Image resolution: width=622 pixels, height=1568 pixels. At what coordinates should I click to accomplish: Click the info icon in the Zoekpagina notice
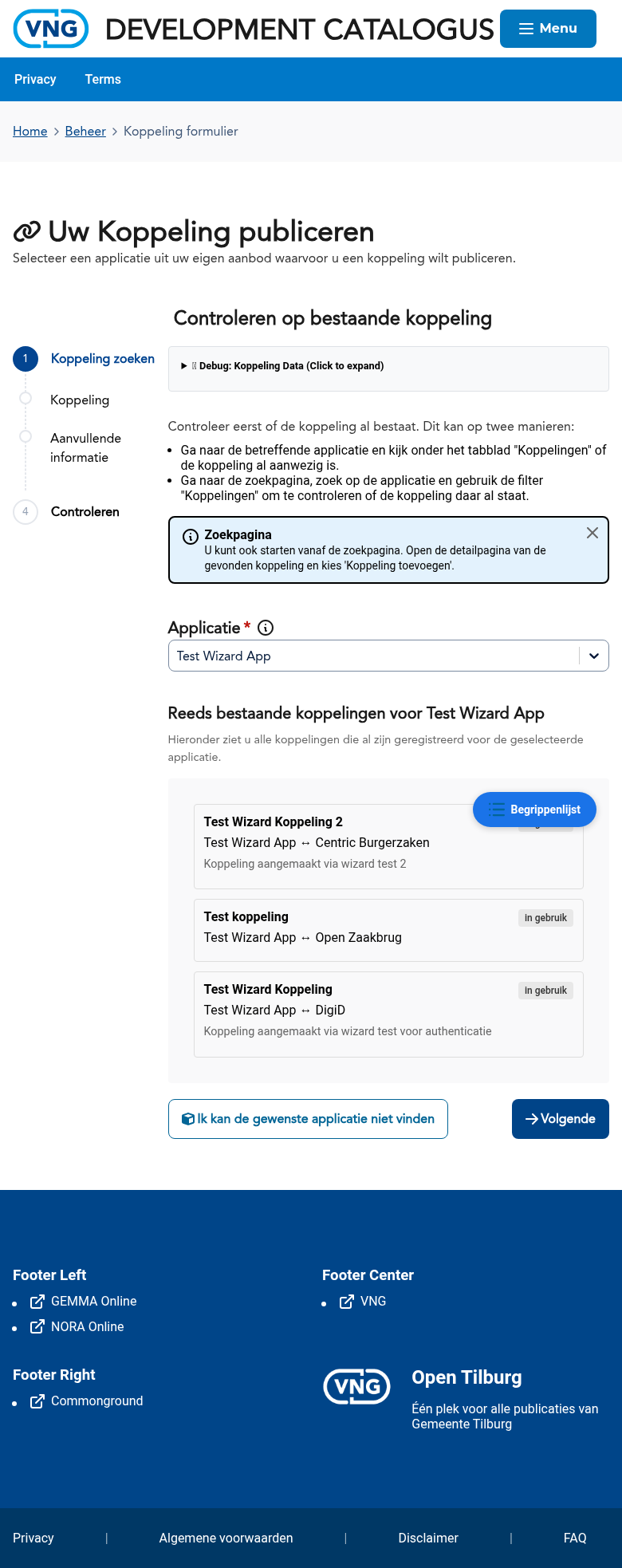coord(191,536)
